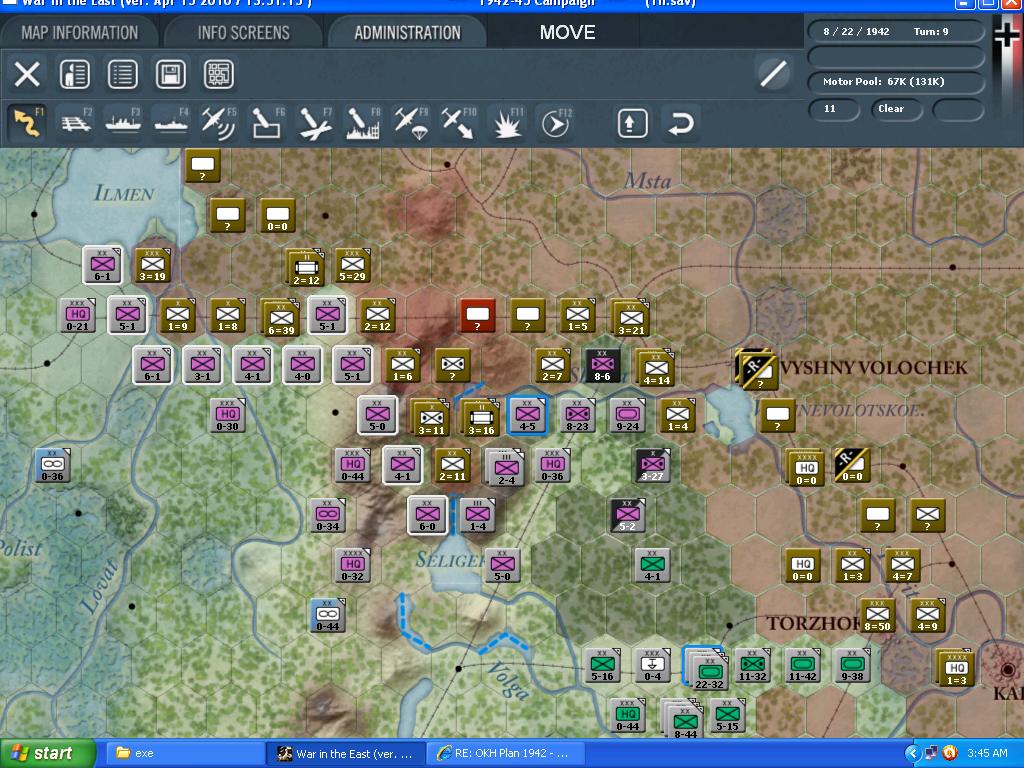Viewport: 1024px width, 768px height.
Task: Select the green 11-32 unit counter
Action: pyautogui.click(x=752, y=665)
